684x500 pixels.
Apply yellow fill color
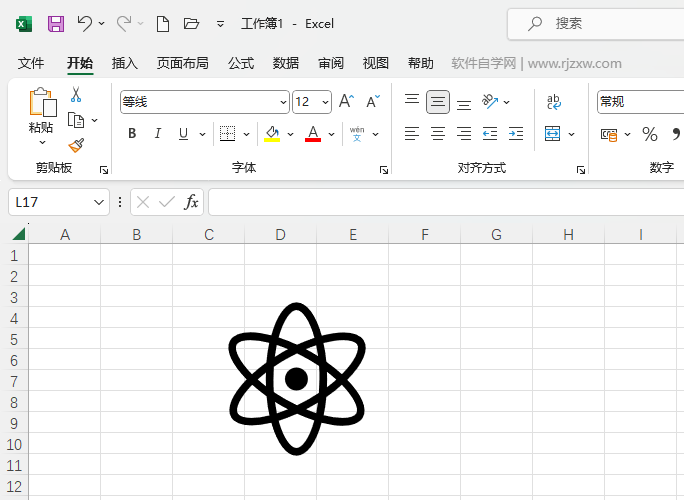pyautogui.click(x=272, y=134)
